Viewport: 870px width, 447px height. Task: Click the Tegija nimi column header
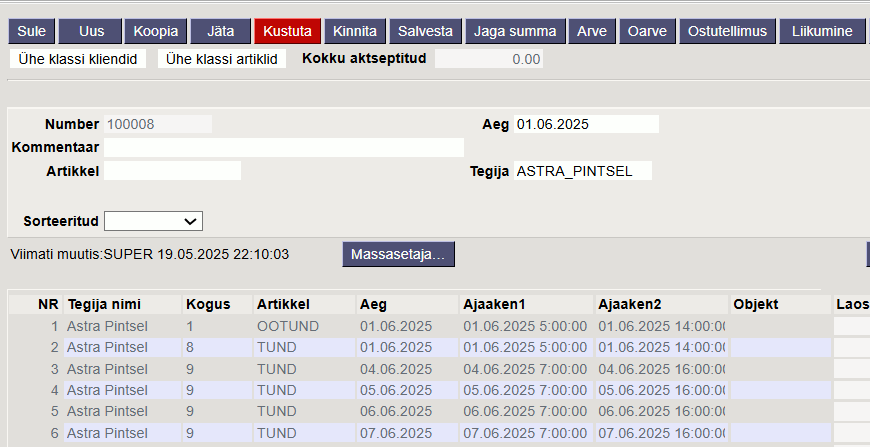[x=122, y=304]
